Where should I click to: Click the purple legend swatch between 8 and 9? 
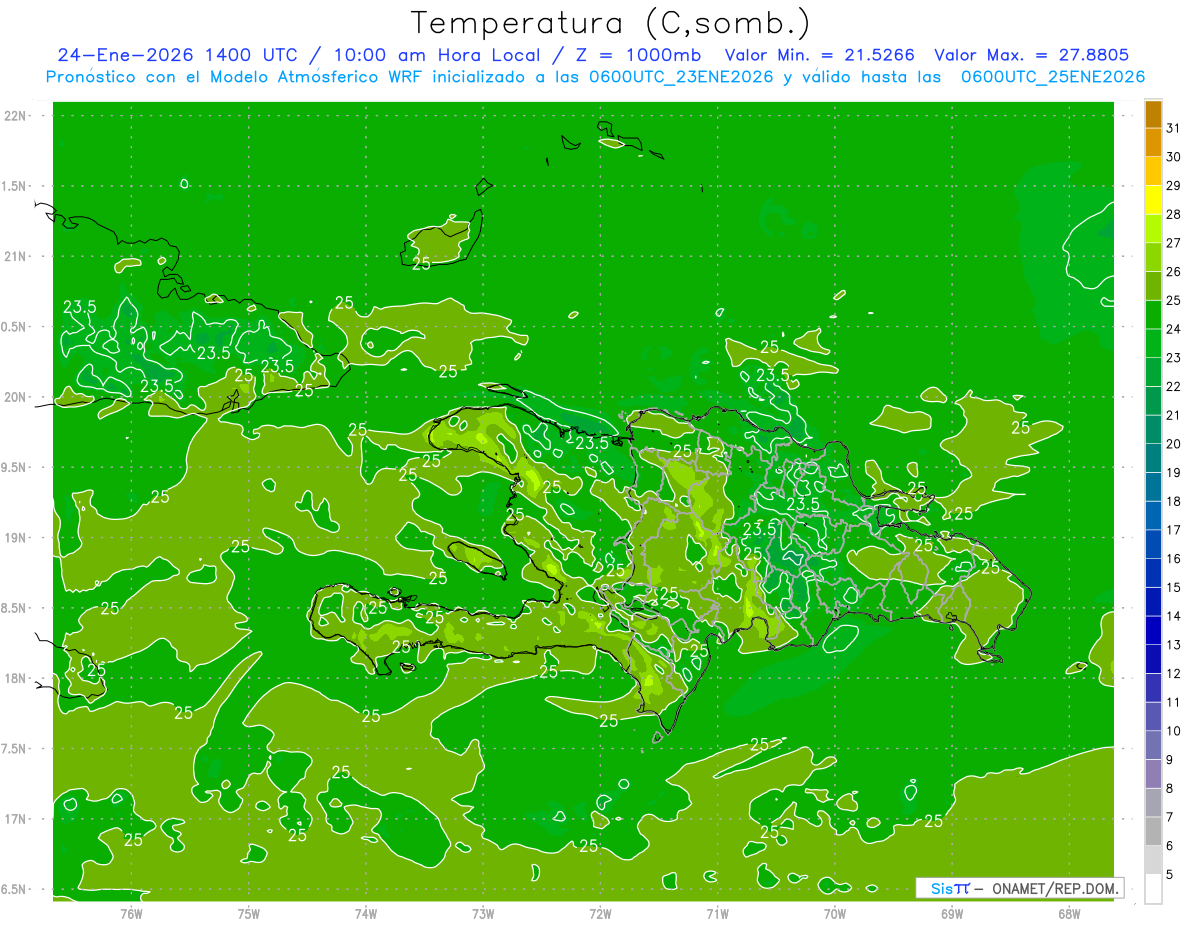pyautogui.click(x=1153, y=774)
